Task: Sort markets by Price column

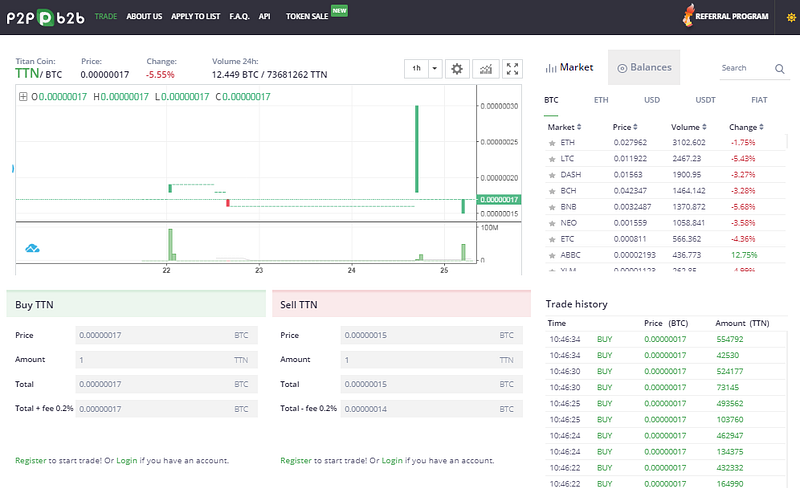Action: (625, 127)
